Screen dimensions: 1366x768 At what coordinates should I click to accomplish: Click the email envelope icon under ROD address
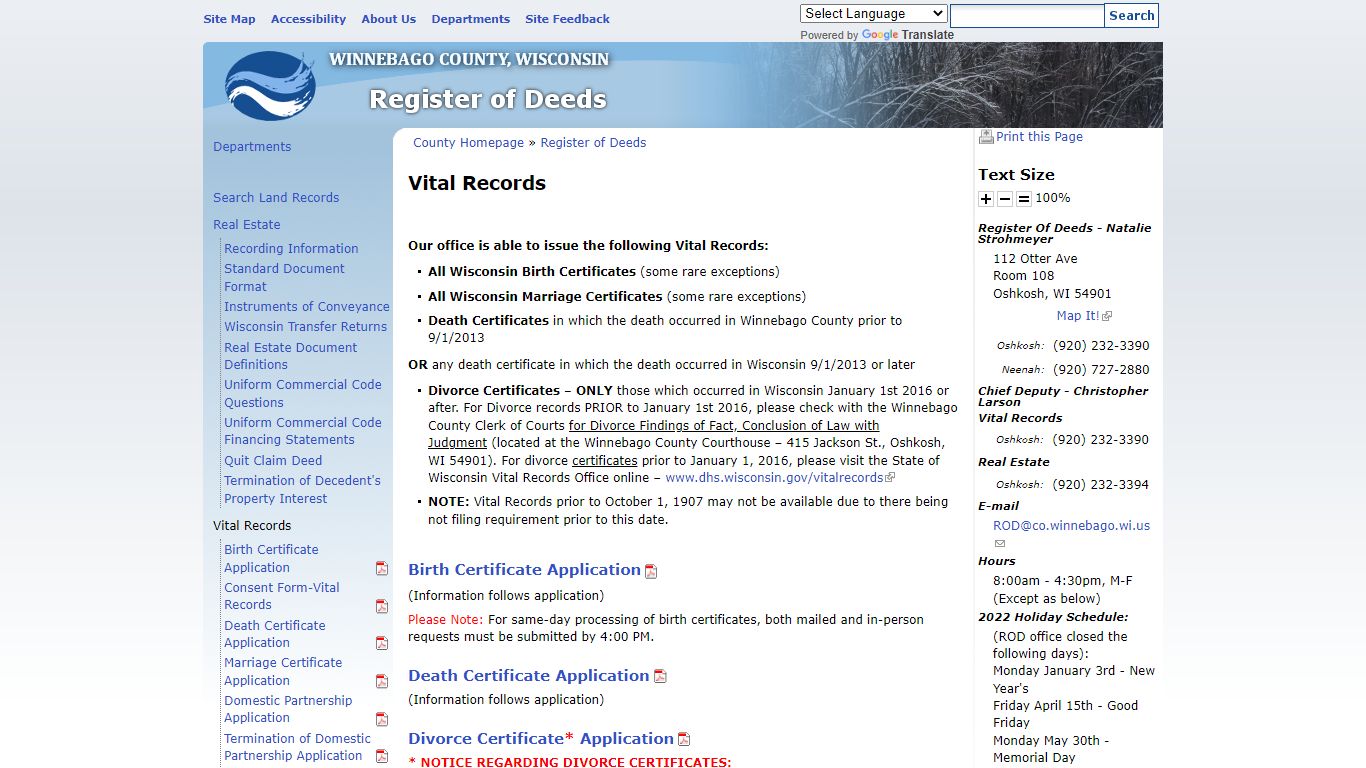(x=1000, y=543)
